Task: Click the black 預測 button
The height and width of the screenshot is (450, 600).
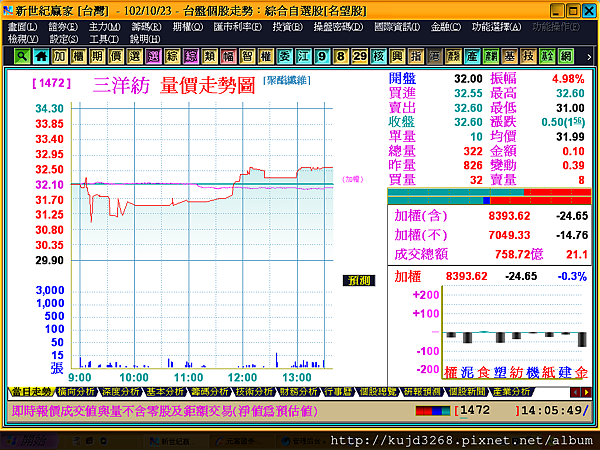Action: [x=359, y=281]
